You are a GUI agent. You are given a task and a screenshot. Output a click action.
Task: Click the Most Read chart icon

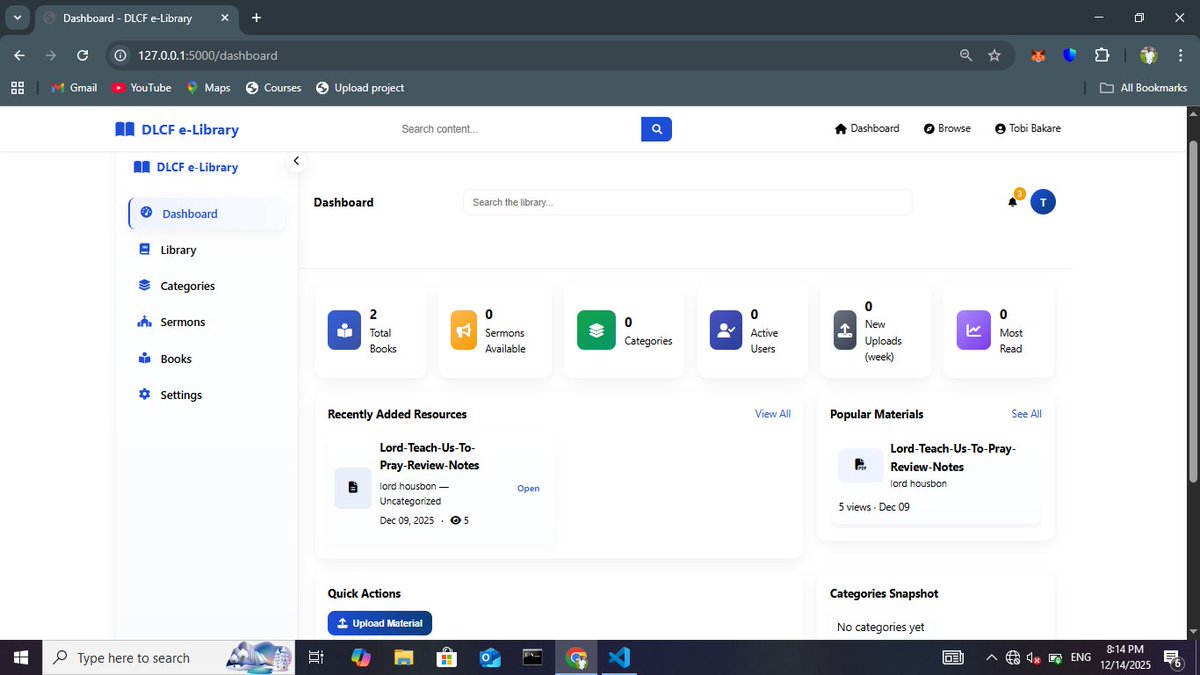(x=973, y=330)
